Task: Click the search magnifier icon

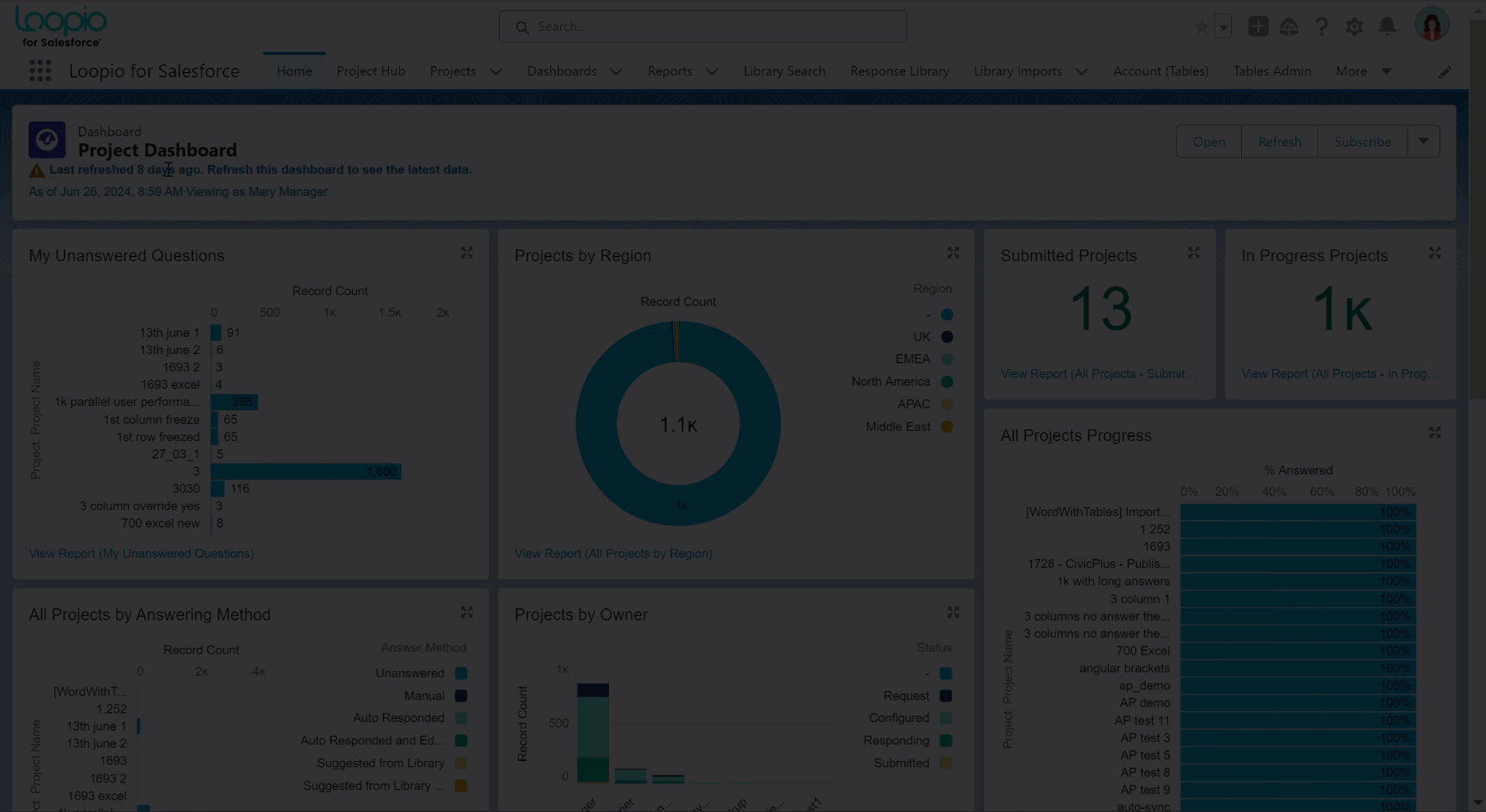Action: pos(522,27)
